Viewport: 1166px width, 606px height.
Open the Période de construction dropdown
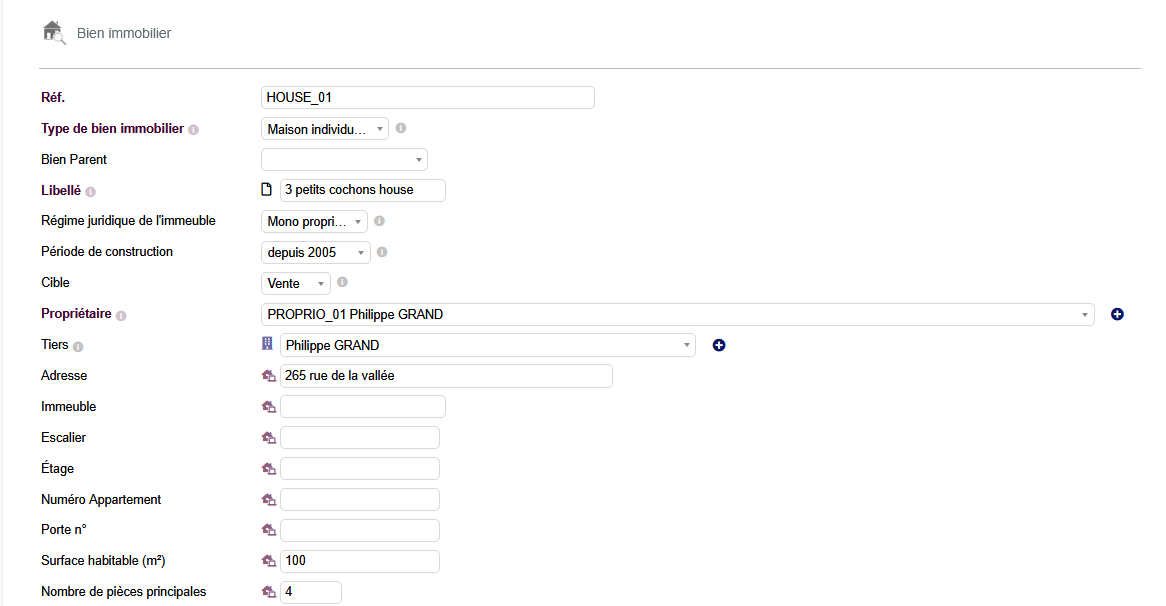pos(315,252)
